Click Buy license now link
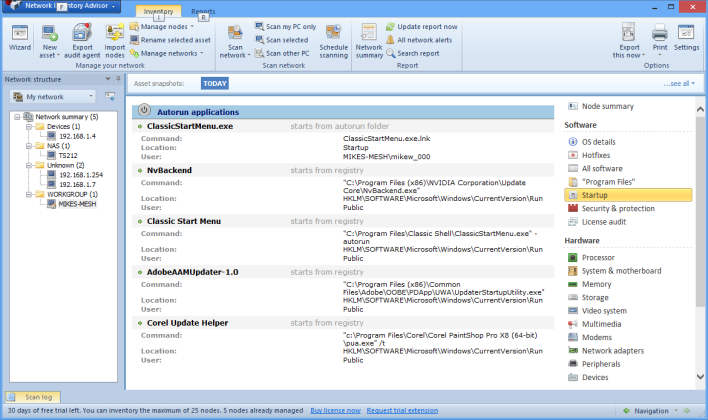Image resolution: width=708 pixels, height=420 pixels. (335, 411)
